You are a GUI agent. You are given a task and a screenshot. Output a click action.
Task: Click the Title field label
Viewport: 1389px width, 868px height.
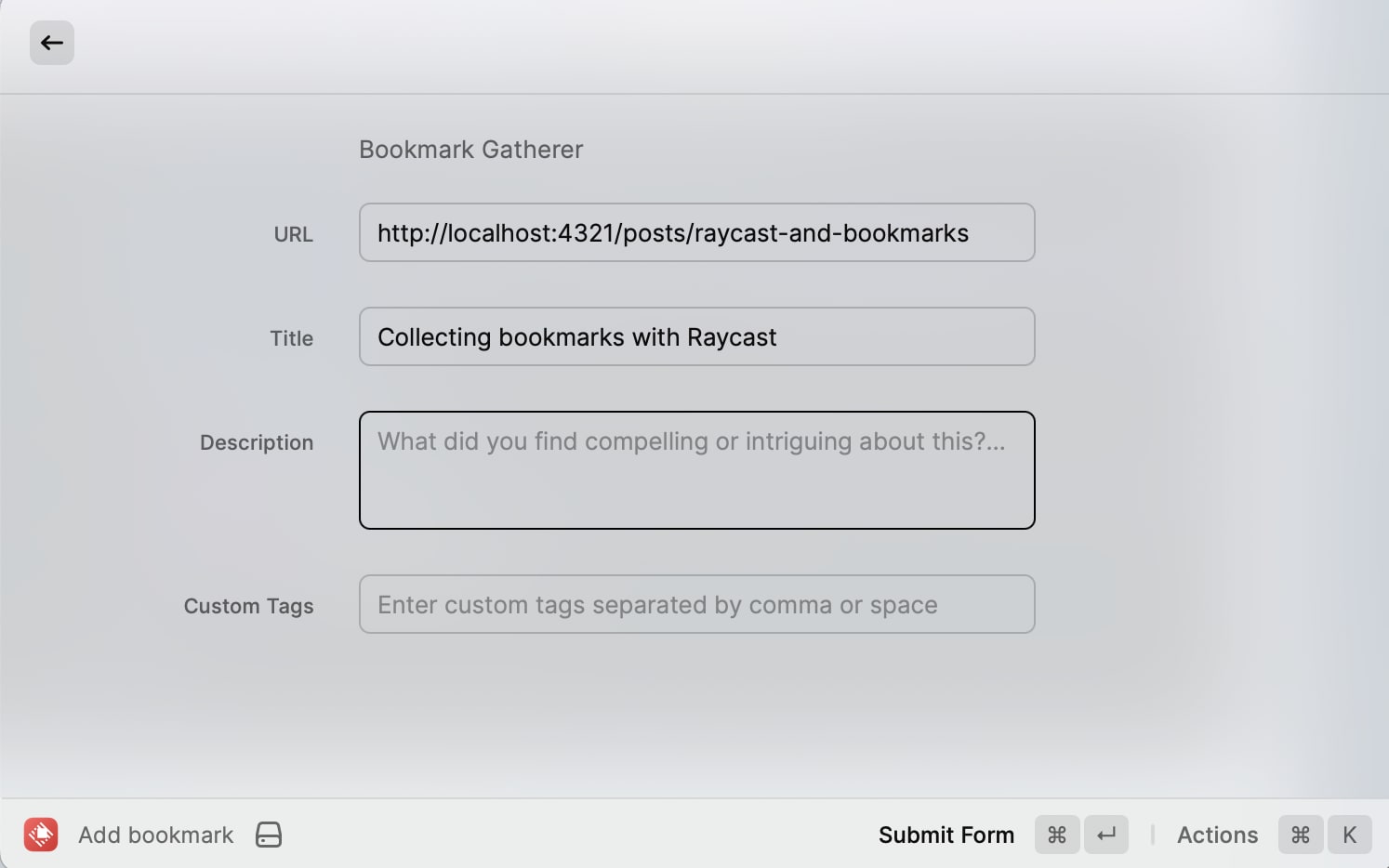pyautogui.click(x=292, y=338)
